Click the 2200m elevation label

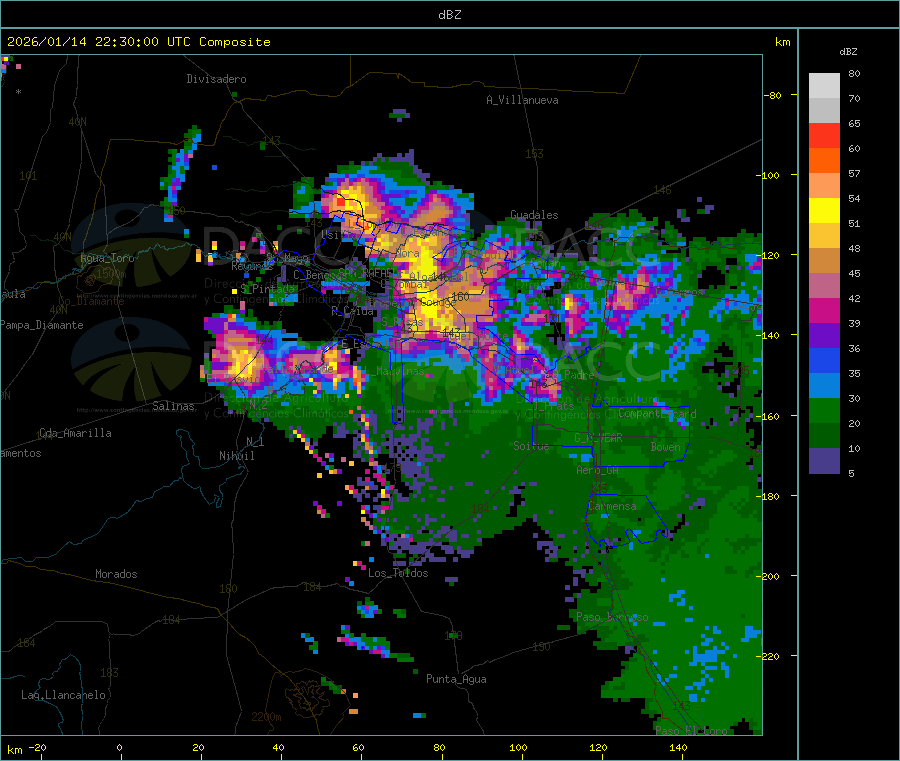coord(266,717)
